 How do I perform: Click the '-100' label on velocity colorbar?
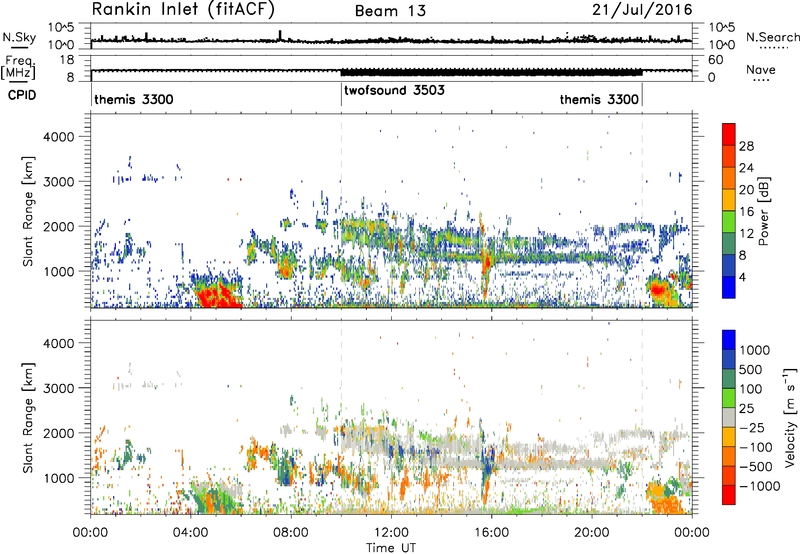(x=755, y=447)
